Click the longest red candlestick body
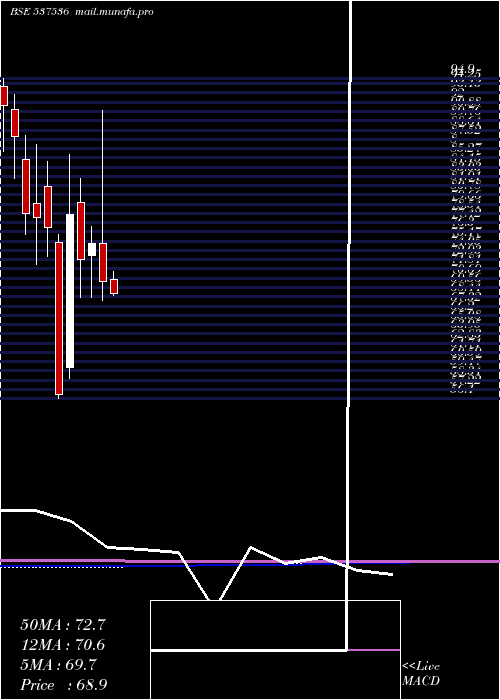Viewport: 500px width, 700px height. coord(59,318)
